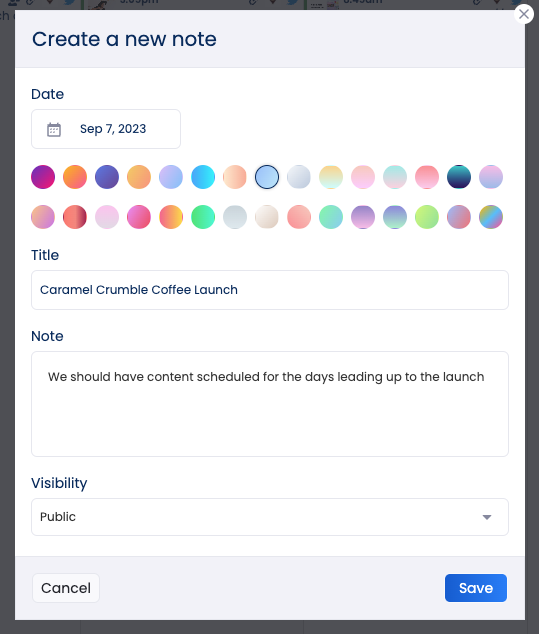Screen dimensions: 539x634
Task: Select the magenta-purple first color swatch
Action: coord(43,177)
